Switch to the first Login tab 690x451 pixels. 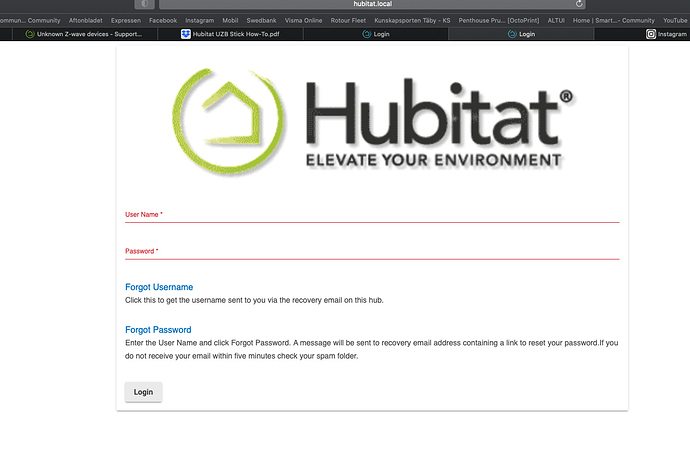click(x=376, y=34)
